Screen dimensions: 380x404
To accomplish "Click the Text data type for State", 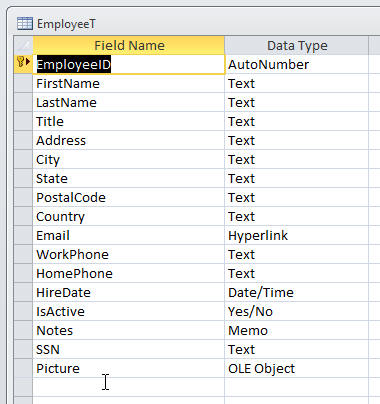I will click(x=297, y=178).
